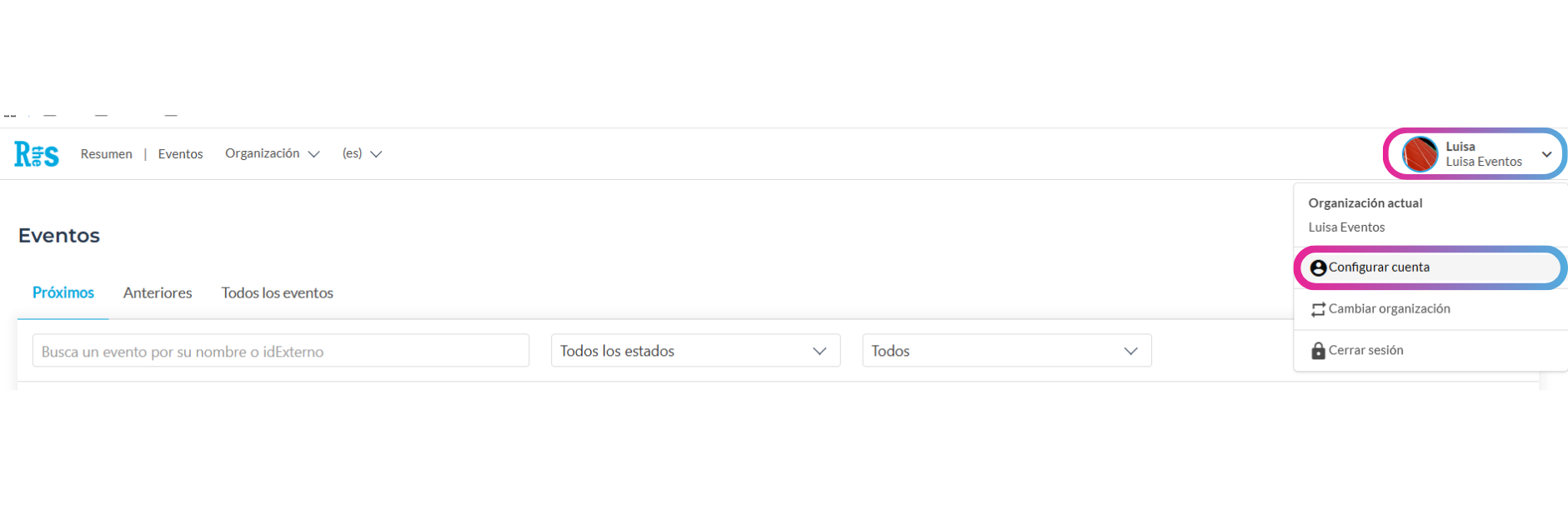Click the padlock icon beside Cerrar sesión

1318,351
